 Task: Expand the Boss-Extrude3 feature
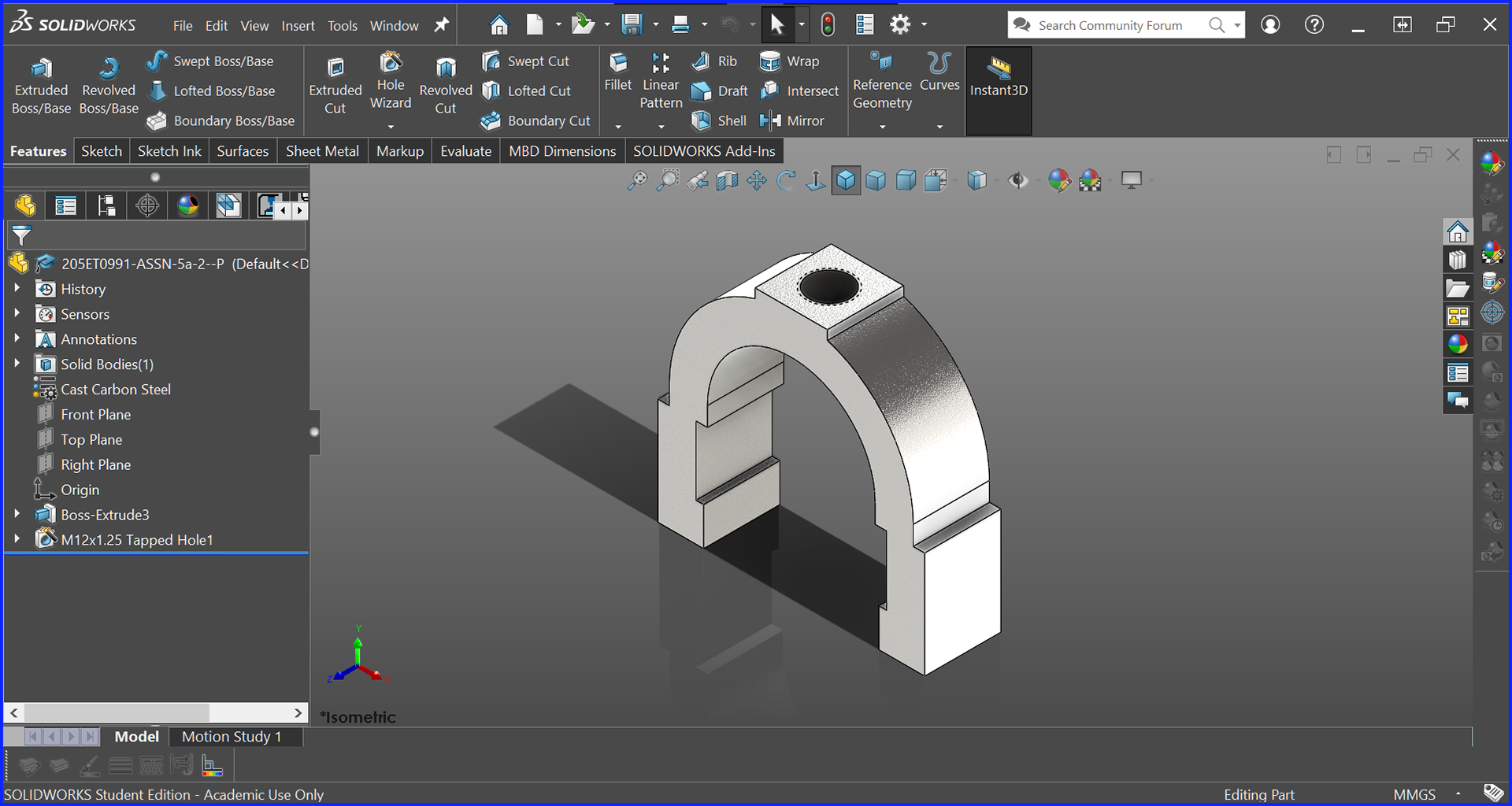point(17,515)
